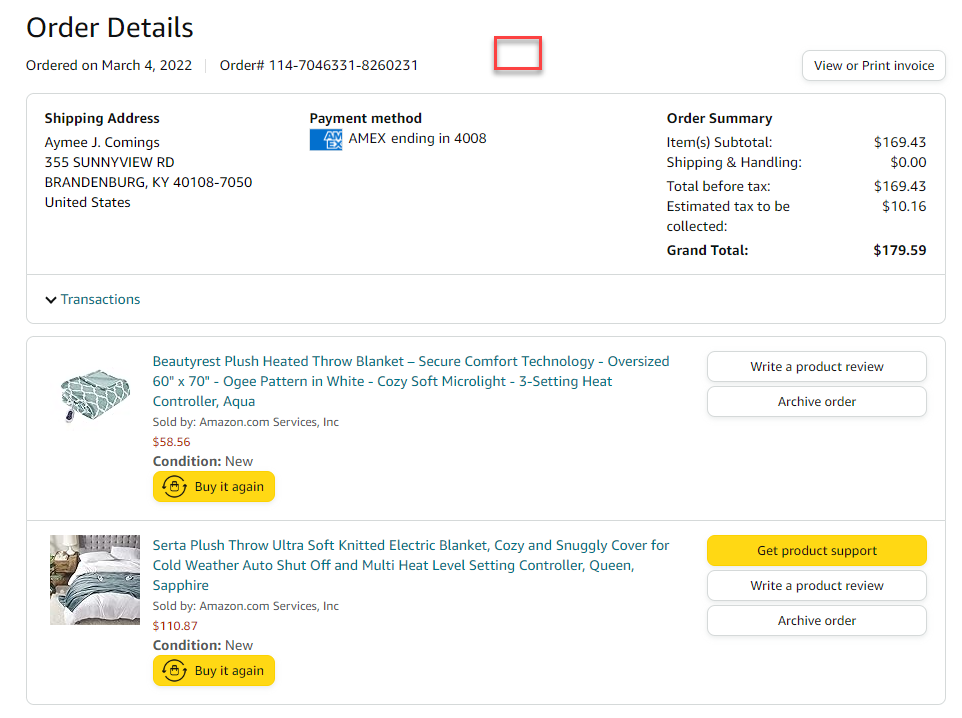Screen dimensions: 962x718
Task: Archive order for the Beautyrest blanket
Action: [817, 401]
